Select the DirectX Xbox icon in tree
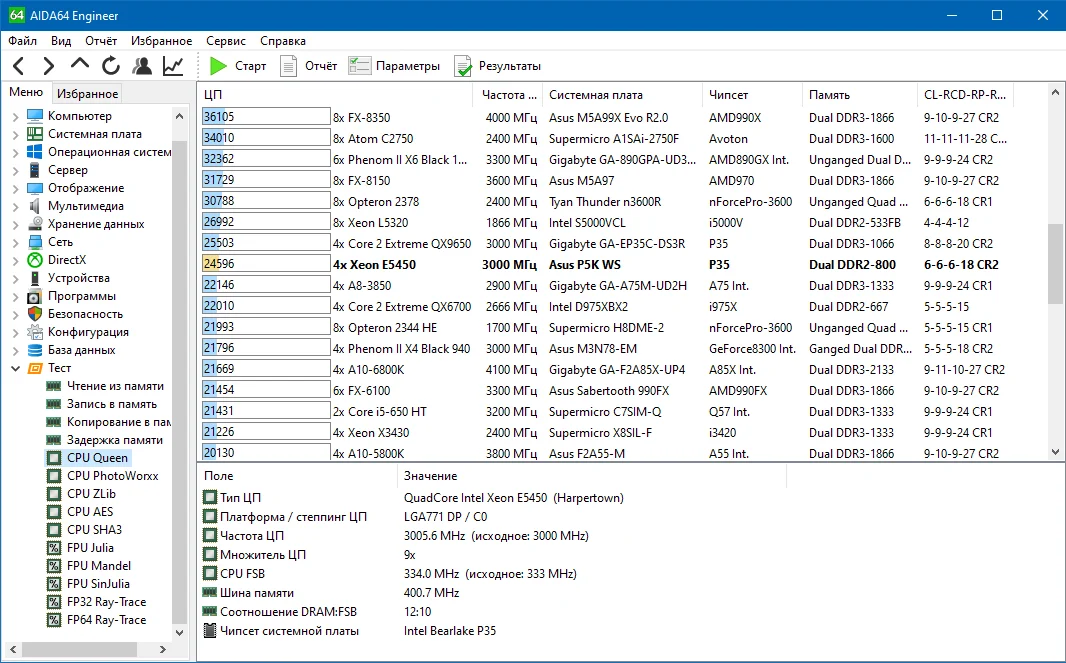This screenshot has height=663, width=1066. (35, 260)
